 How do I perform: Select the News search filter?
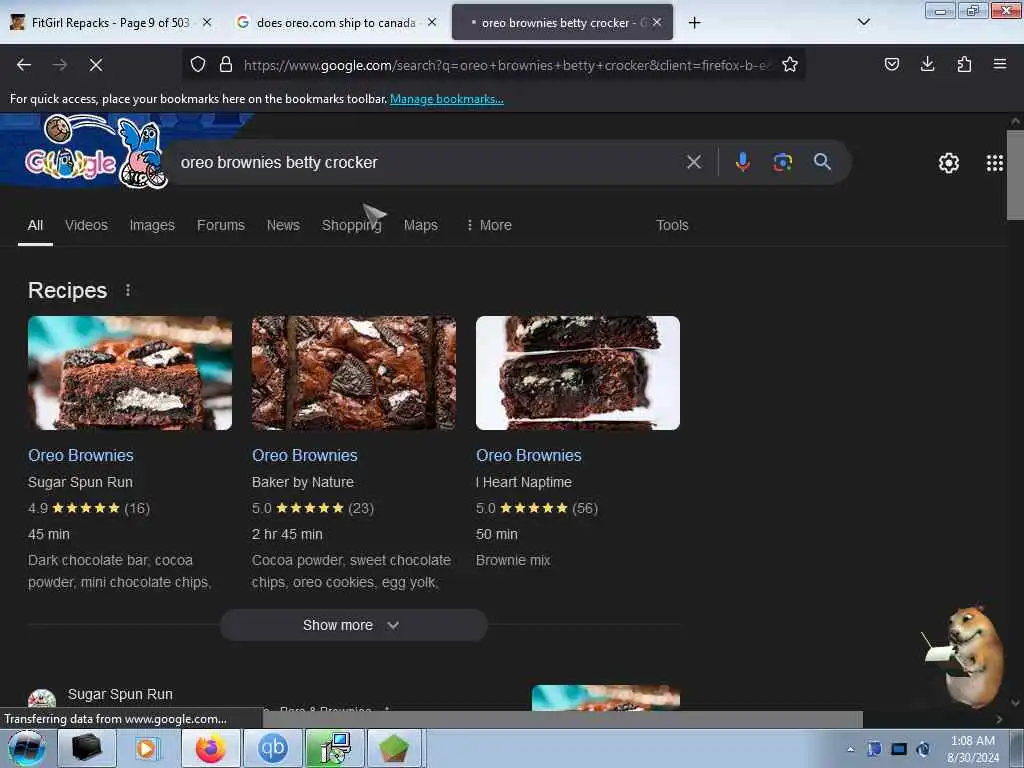pos(283,225)
